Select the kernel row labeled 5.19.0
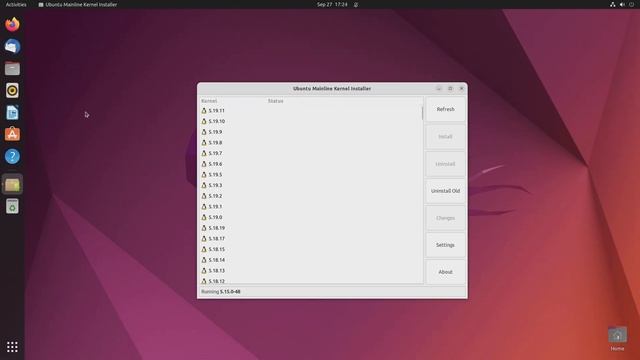This screenshot has width=640, height=360. pos(311,217)
